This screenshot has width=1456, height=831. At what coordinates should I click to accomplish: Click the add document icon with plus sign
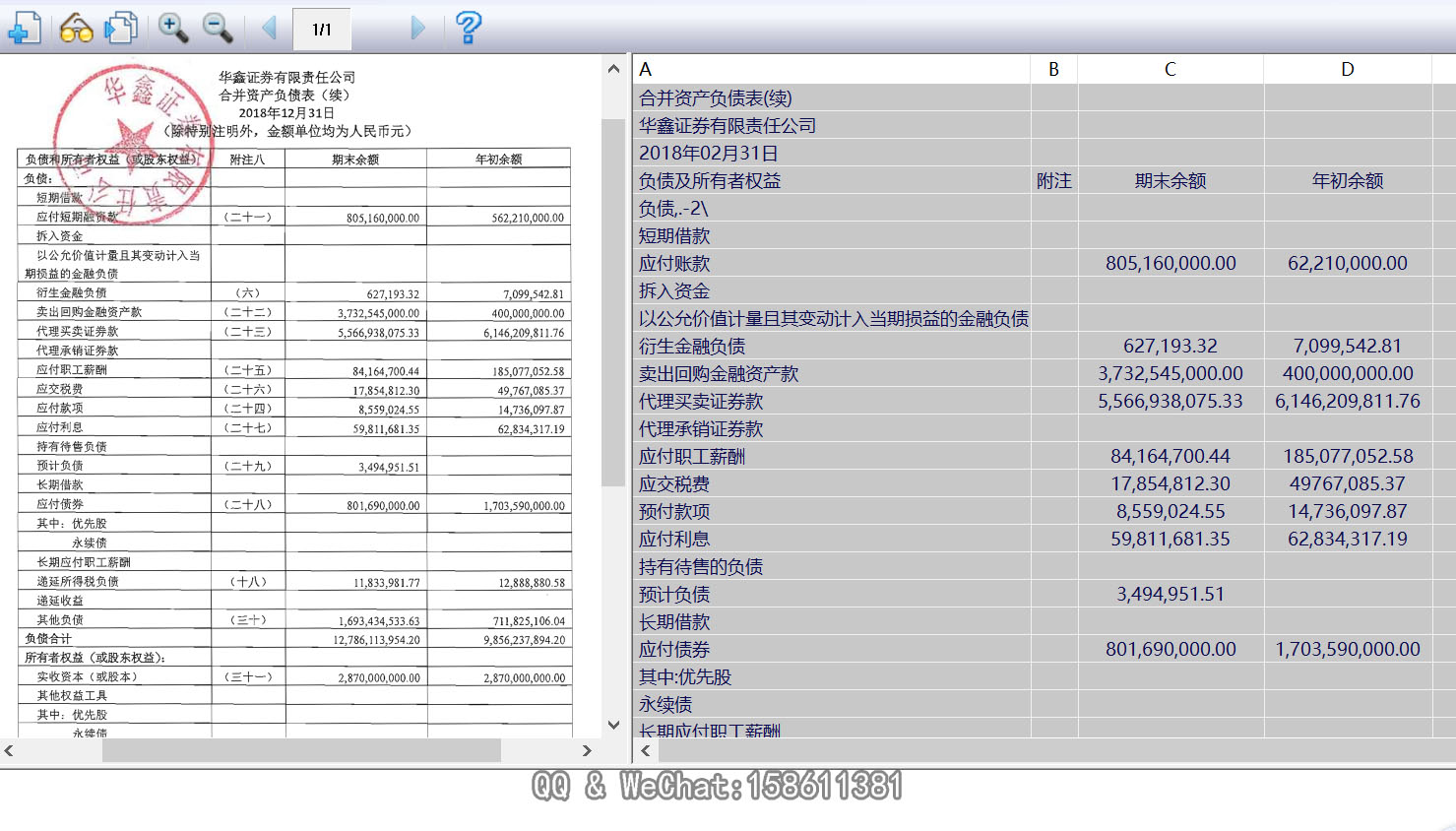coord(24,28)
